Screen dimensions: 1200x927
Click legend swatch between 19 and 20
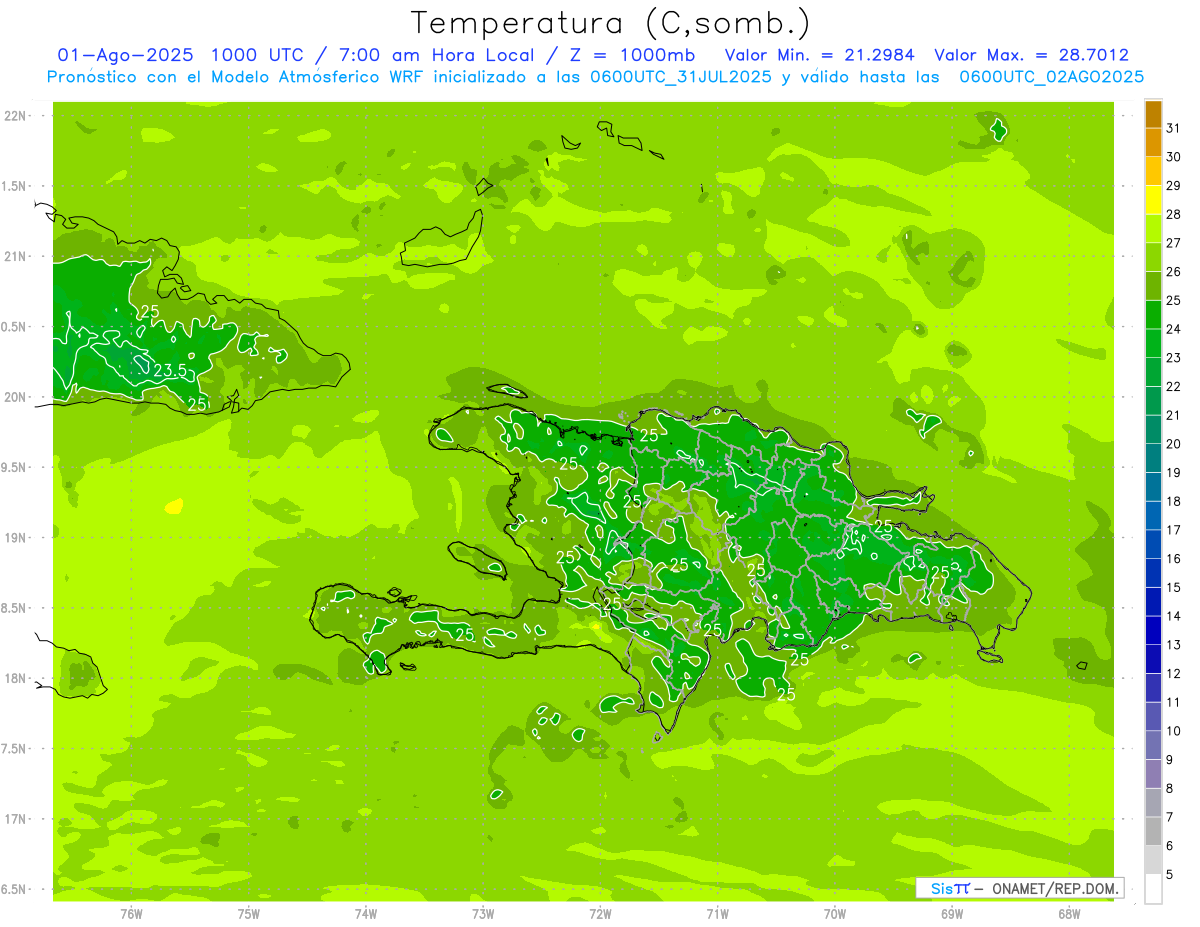1153,458
